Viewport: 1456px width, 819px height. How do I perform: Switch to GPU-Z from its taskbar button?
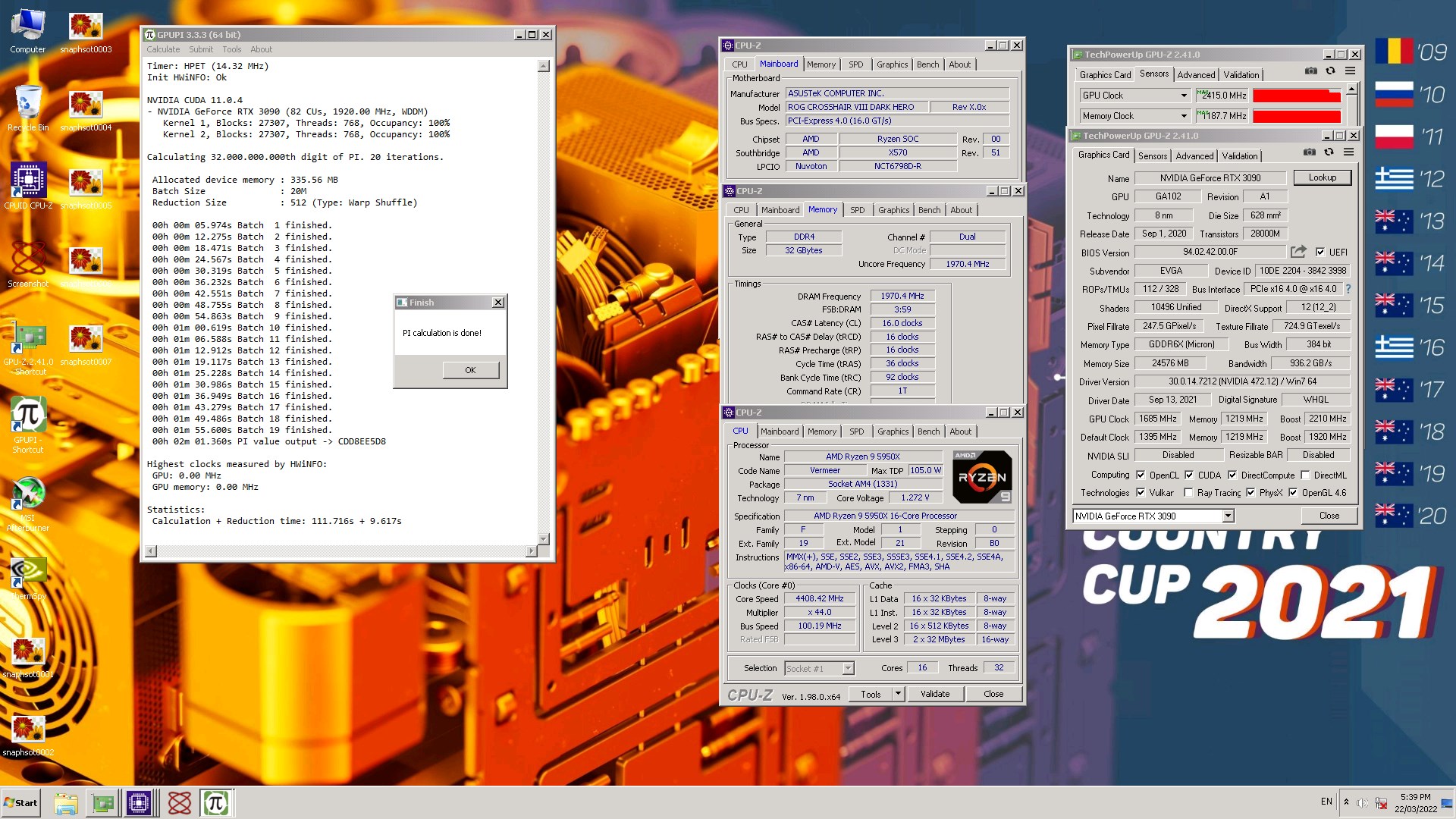[103, 803]
